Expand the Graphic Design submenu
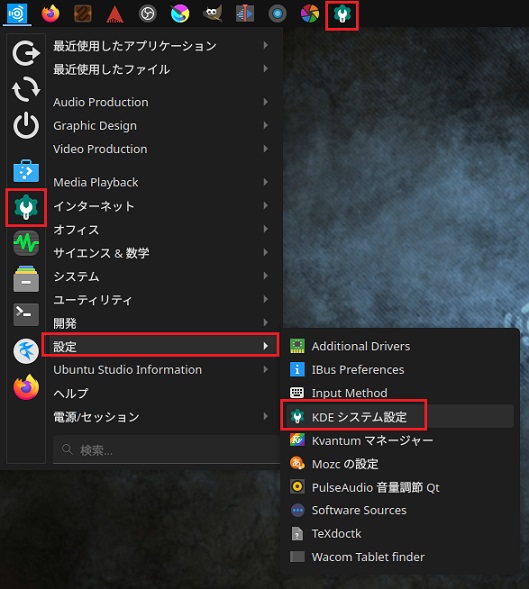The image size is (529, 589). [x=162, y=125]
